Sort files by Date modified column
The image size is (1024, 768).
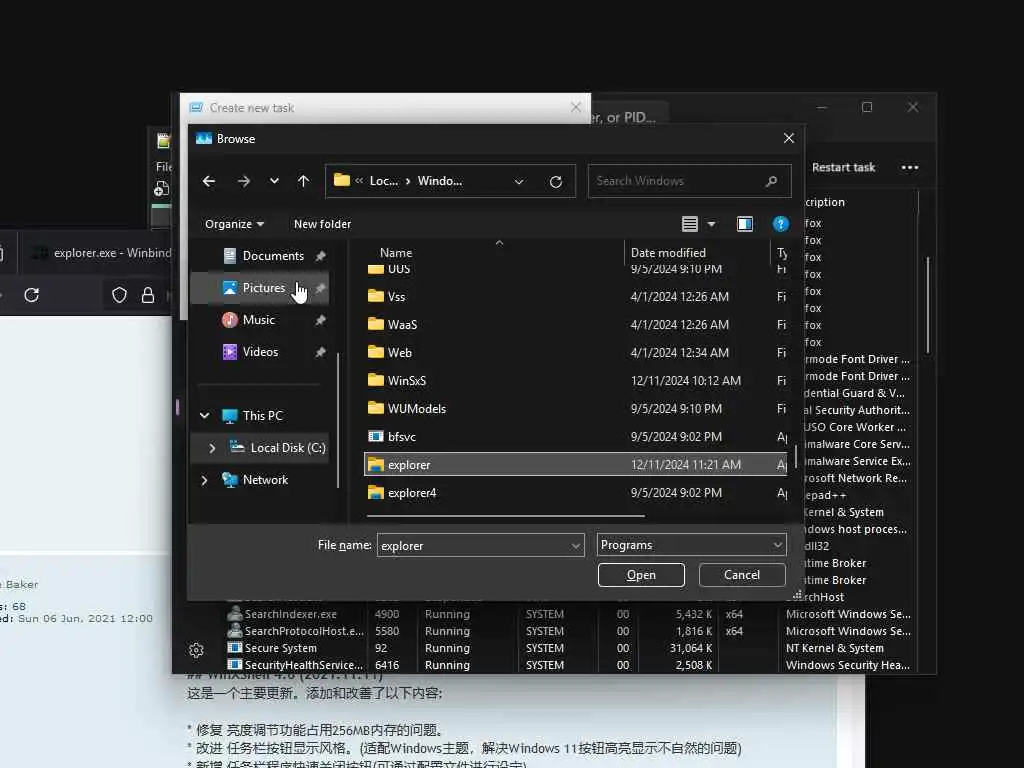click(668, 253)
